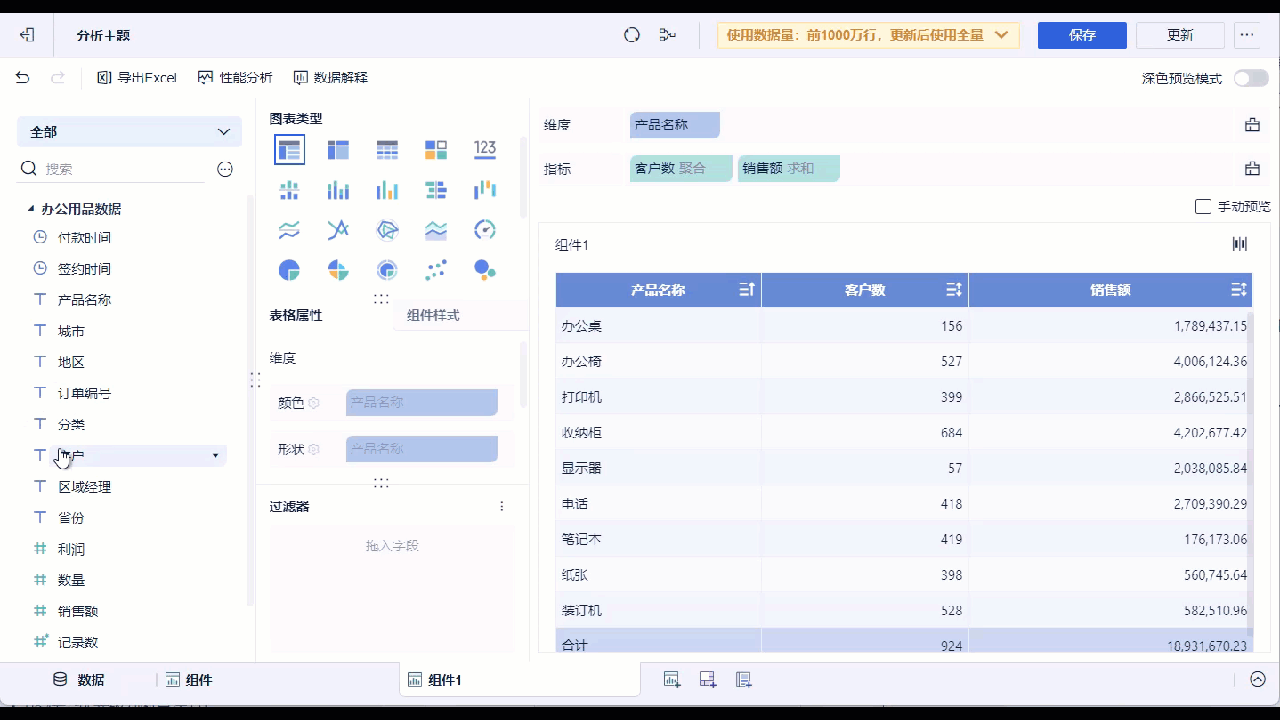Switch to the 表格属性 tab
The height and width of the screenshot is (720, 1280).
coord(296,315)
